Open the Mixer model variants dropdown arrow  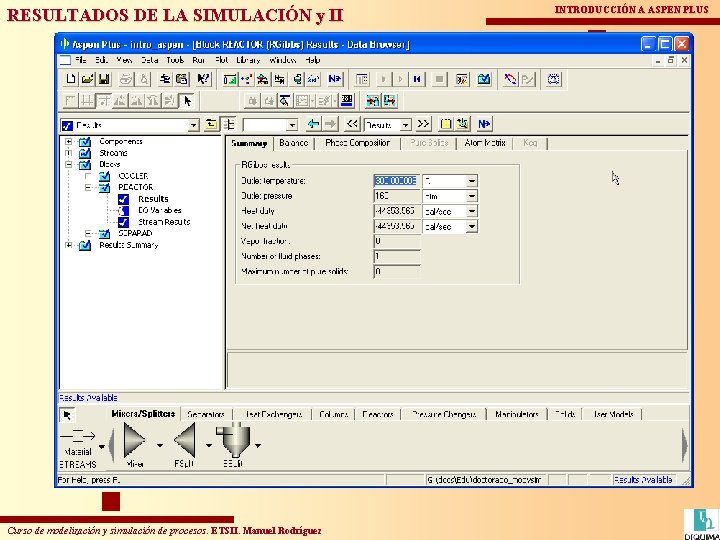pos(160,445)
